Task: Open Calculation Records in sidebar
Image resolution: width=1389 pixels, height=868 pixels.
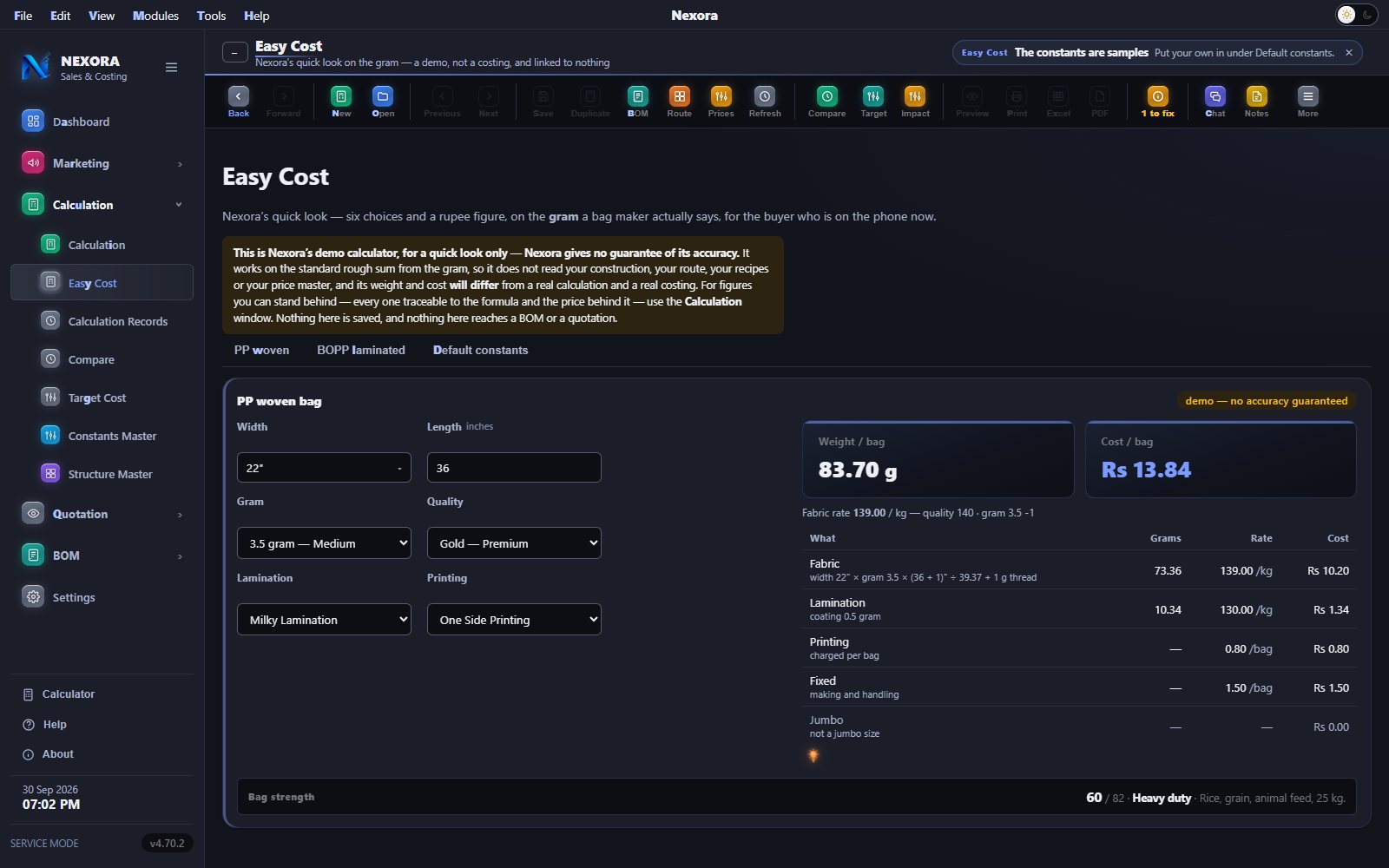Action: (102, 321)
